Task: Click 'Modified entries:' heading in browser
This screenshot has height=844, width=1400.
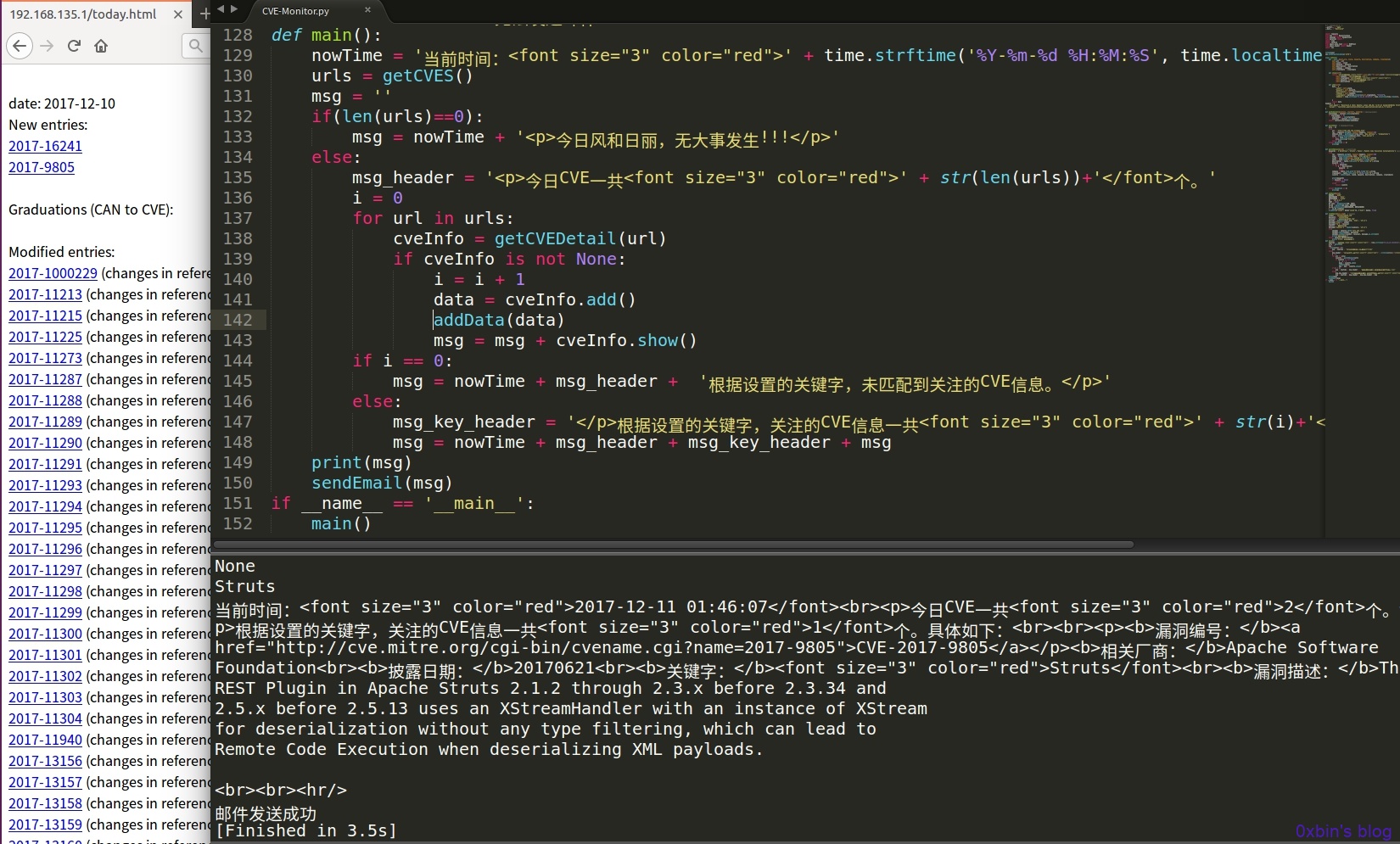Action: pos(62,252)
